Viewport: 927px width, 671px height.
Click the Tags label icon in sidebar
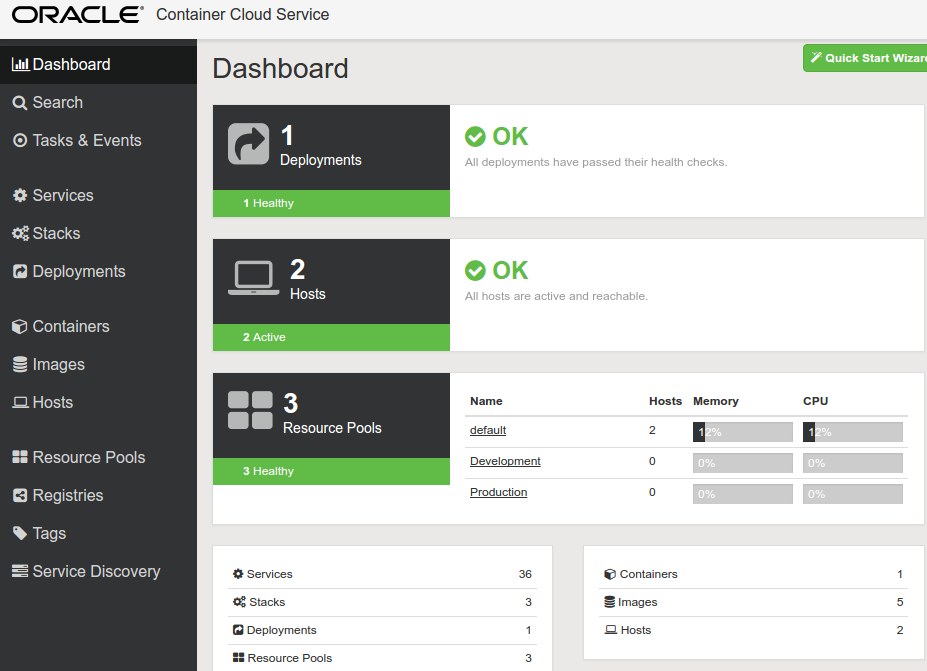(x=20, y=533)
